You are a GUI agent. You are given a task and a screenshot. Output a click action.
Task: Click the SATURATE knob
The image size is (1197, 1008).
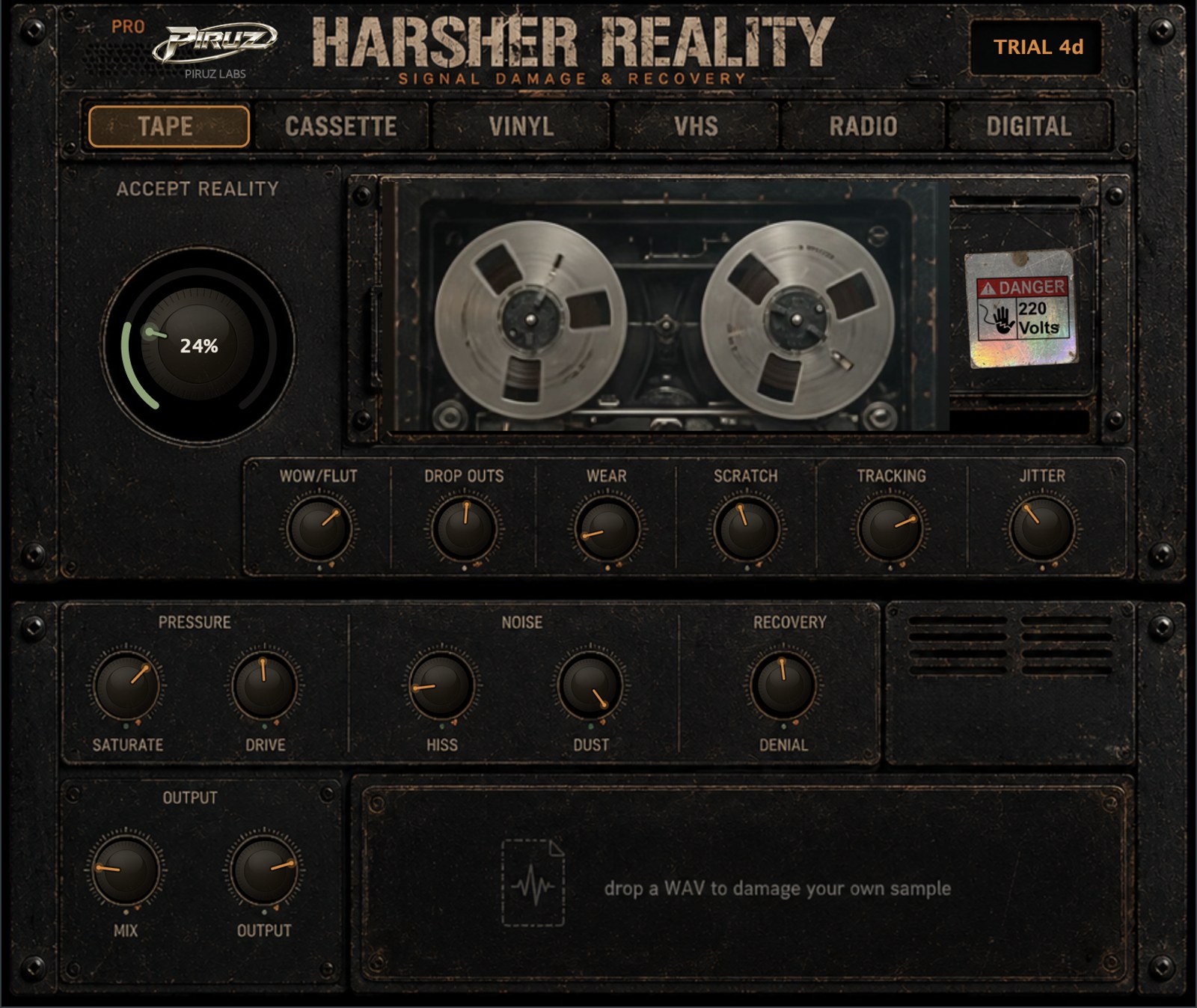[x=126, y=685]
